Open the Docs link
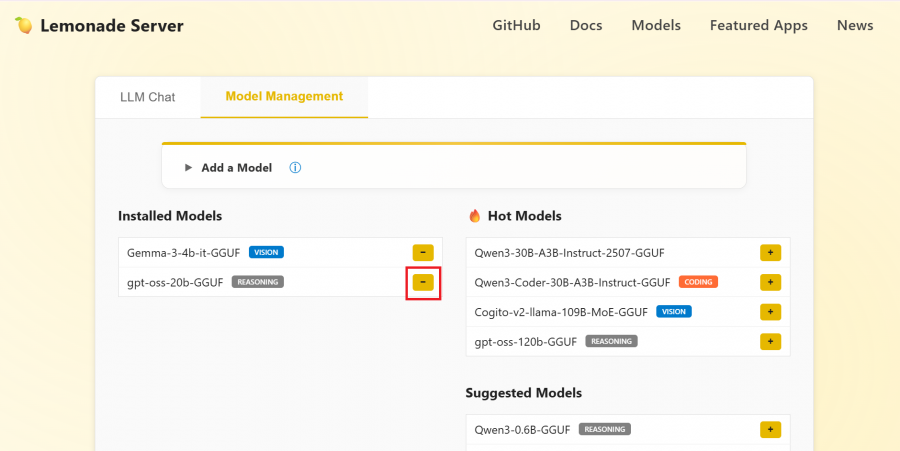The width and height of the screenshot is (900, 451). coord(586,25)
